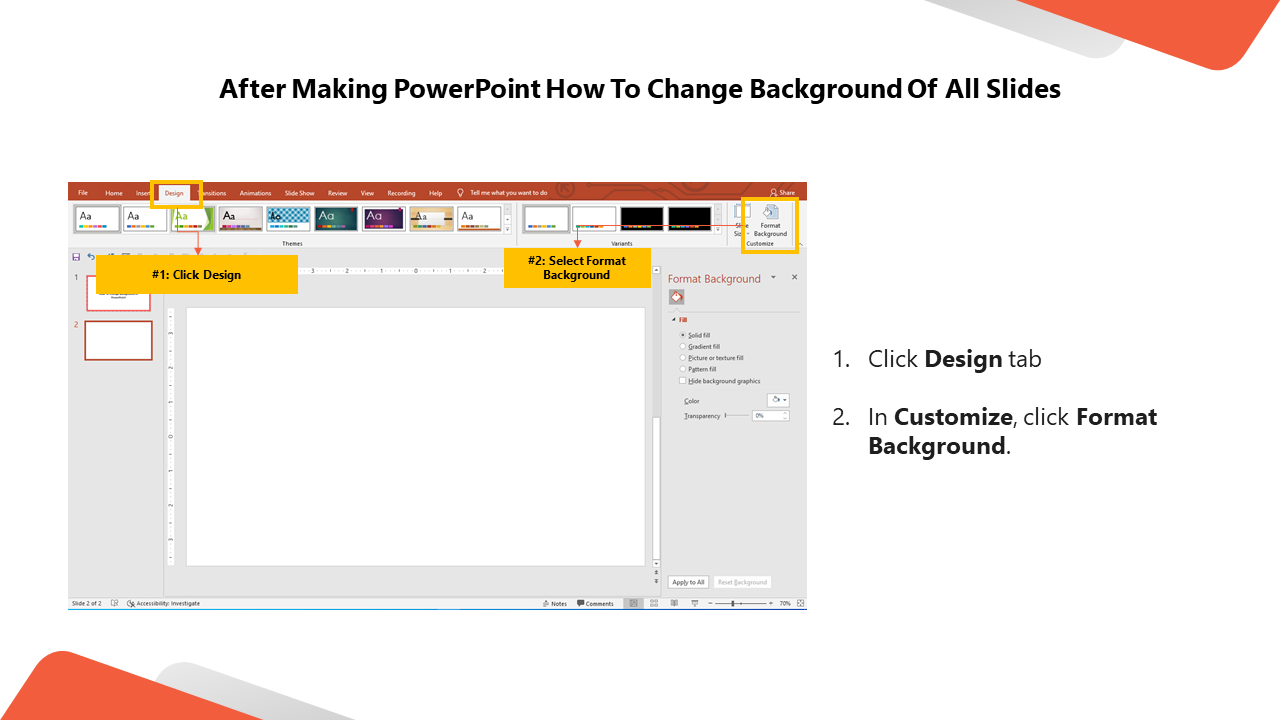Viewport: 1280px width, 720px height.
Task: Open the Slide Show tab
Action: point(299,193)
